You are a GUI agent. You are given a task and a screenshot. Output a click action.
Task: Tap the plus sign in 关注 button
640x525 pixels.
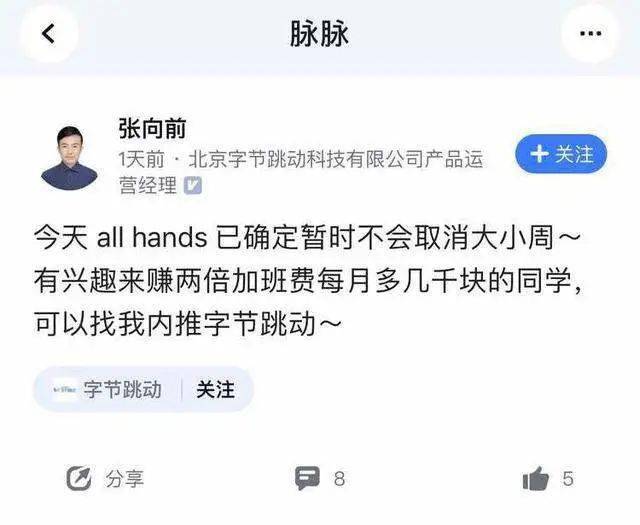(539, 154)
